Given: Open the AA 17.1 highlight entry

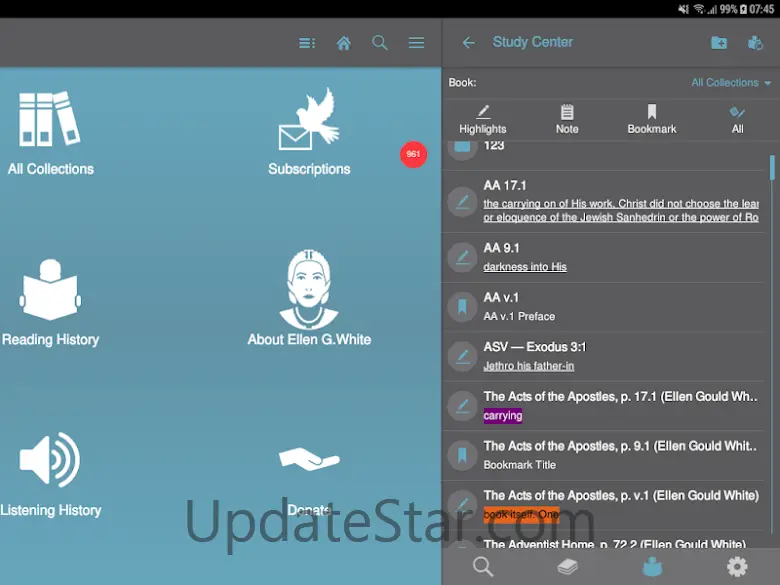Looking at the screenshot, I should click(603, 202).
